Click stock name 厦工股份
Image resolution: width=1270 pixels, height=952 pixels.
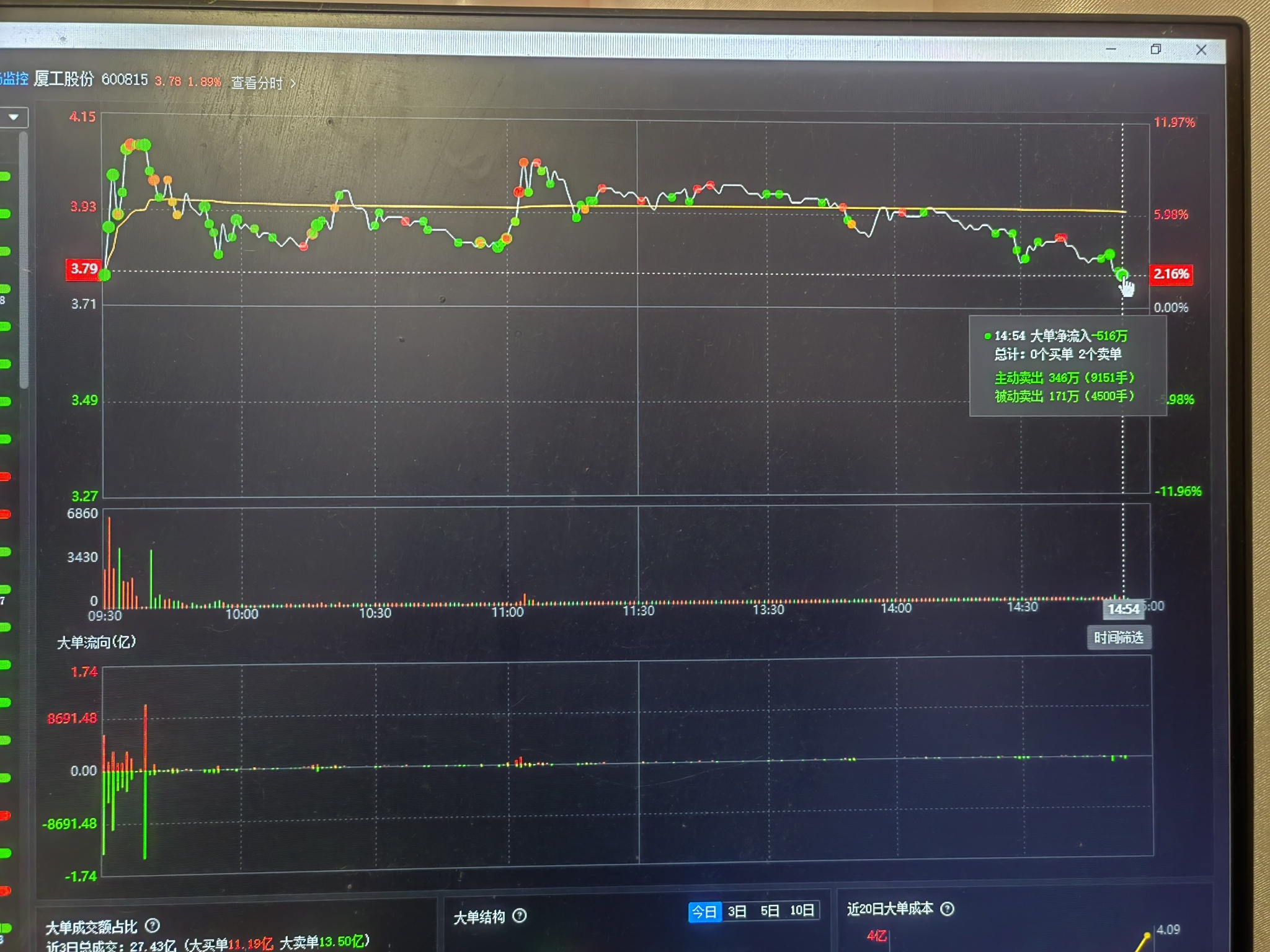pos(63,79)
